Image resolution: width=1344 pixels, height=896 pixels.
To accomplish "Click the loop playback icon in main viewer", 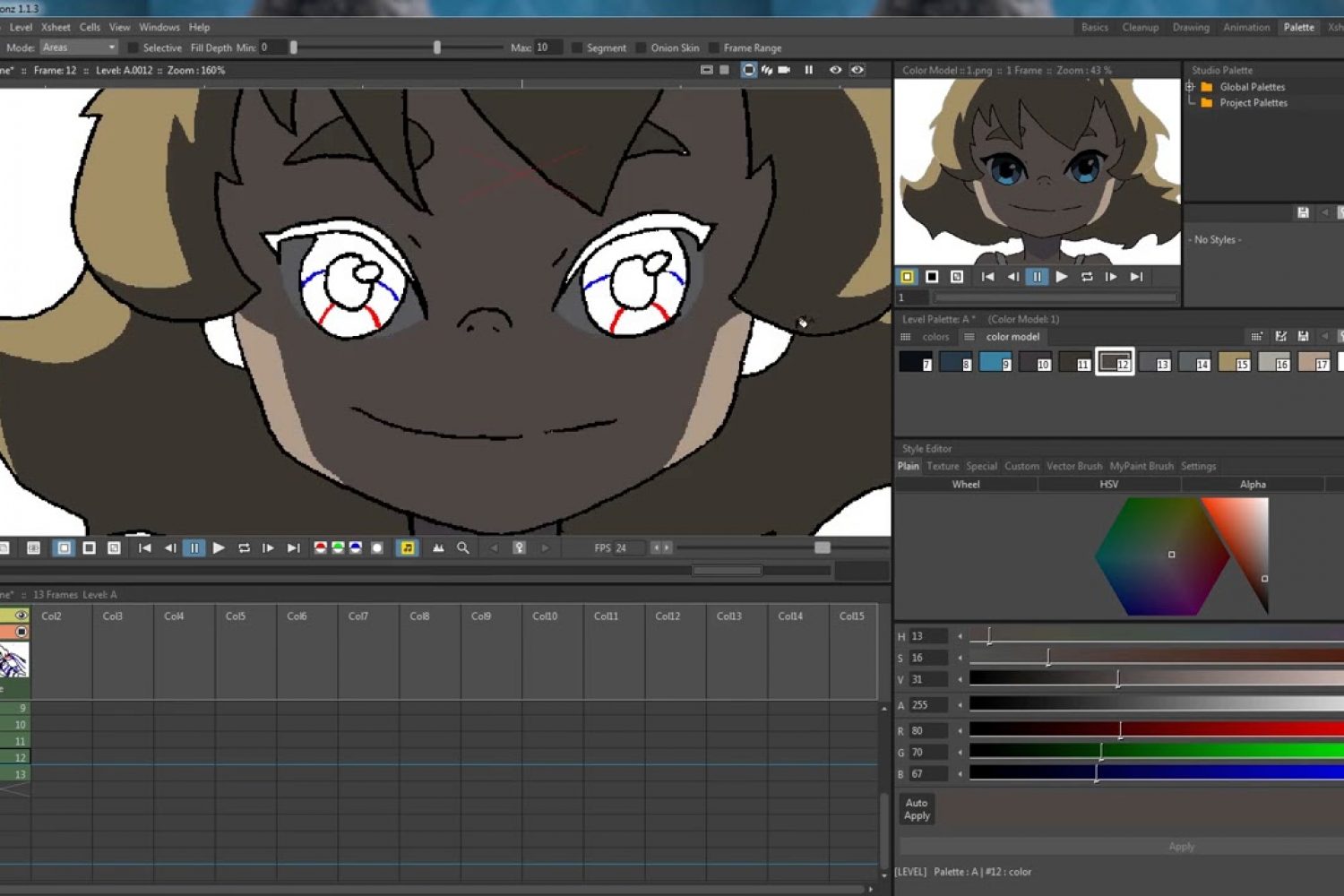I will 244,548.
